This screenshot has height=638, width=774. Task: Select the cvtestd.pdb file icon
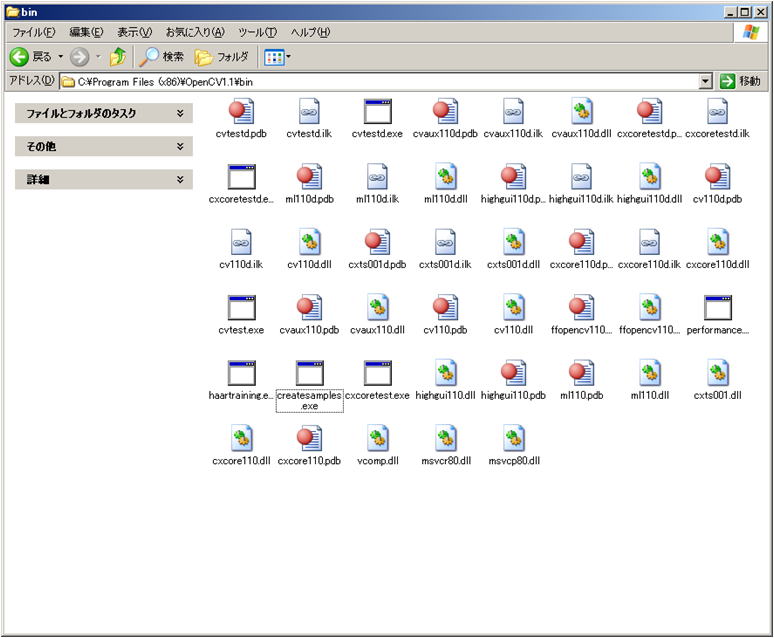point(241,112)
